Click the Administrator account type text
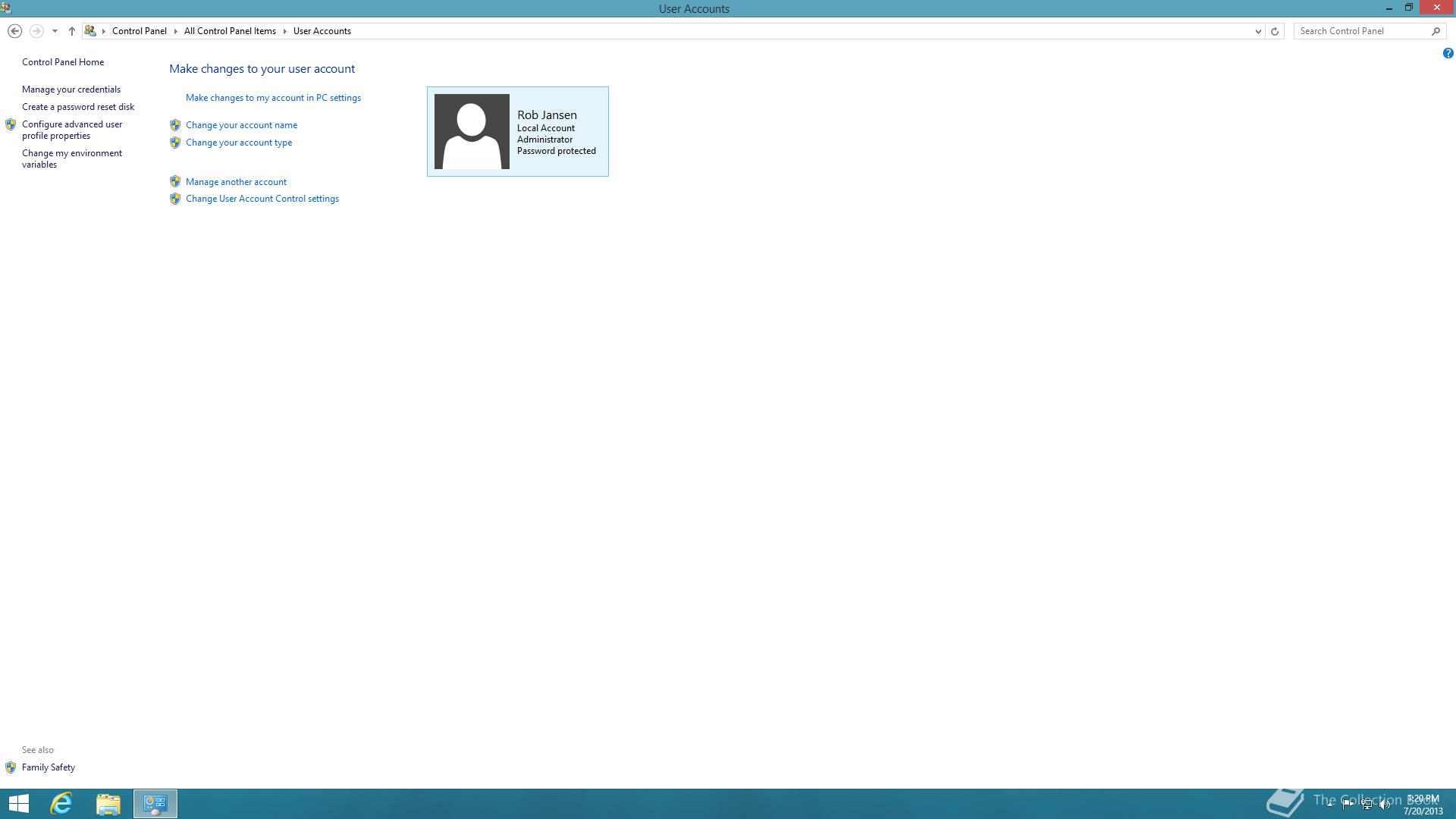Viewport: 1456px width, 819px height. pyautogui.click(x=545, y=140)
